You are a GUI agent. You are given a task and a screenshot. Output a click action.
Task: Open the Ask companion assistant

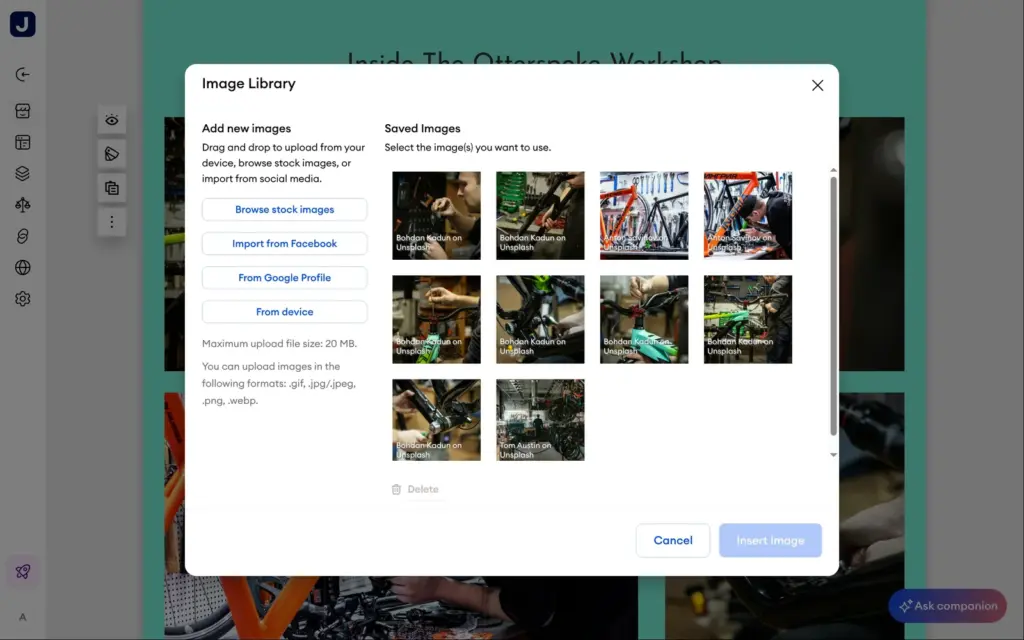[x=947, y=606]
